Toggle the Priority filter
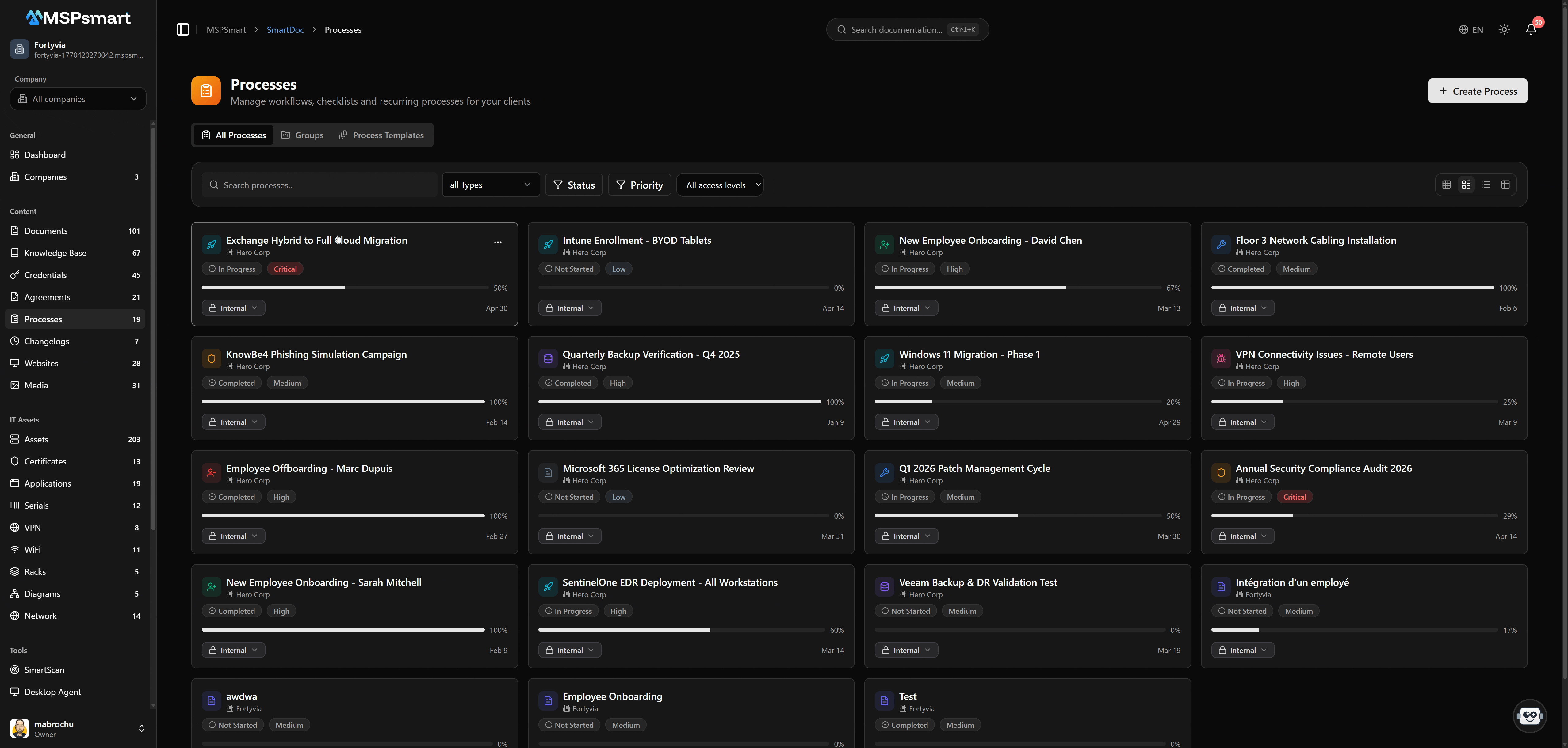 click(x=639, y=185)
